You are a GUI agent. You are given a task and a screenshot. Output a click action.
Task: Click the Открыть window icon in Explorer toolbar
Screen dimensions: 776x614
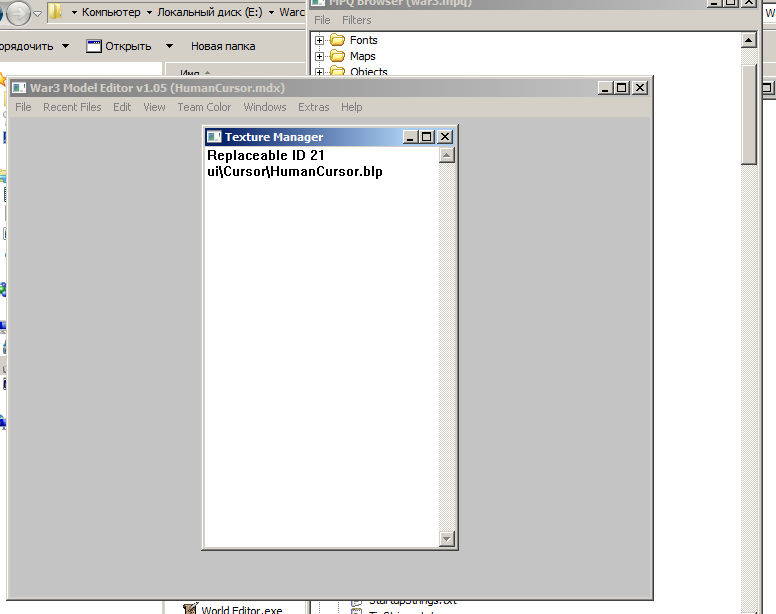pyautogui.click(x=94, y=47)
